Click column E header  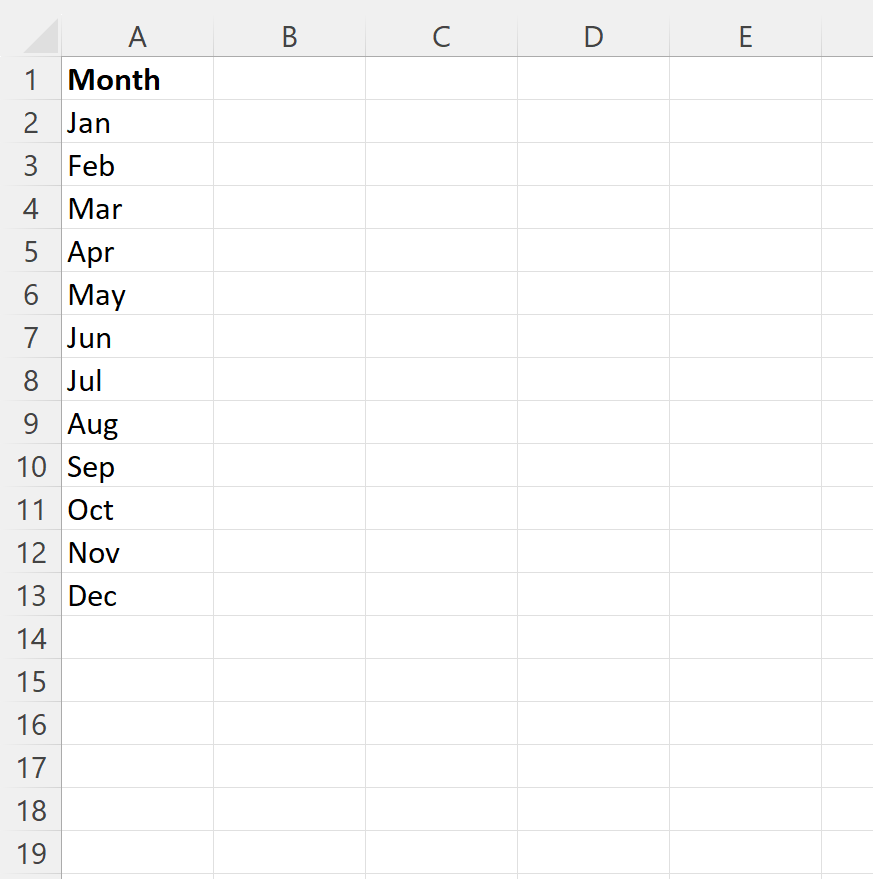(x=745, y=37)
